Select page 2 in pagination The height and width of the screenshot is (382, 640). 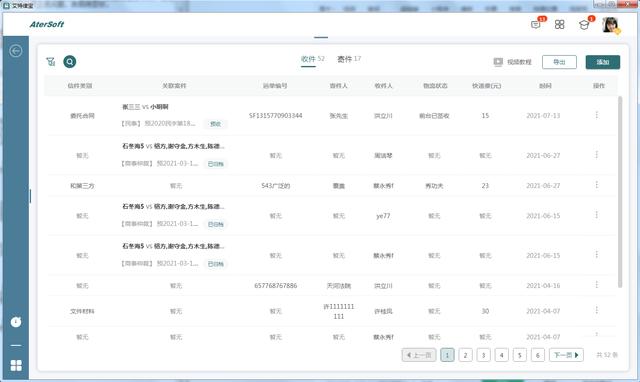465,355
